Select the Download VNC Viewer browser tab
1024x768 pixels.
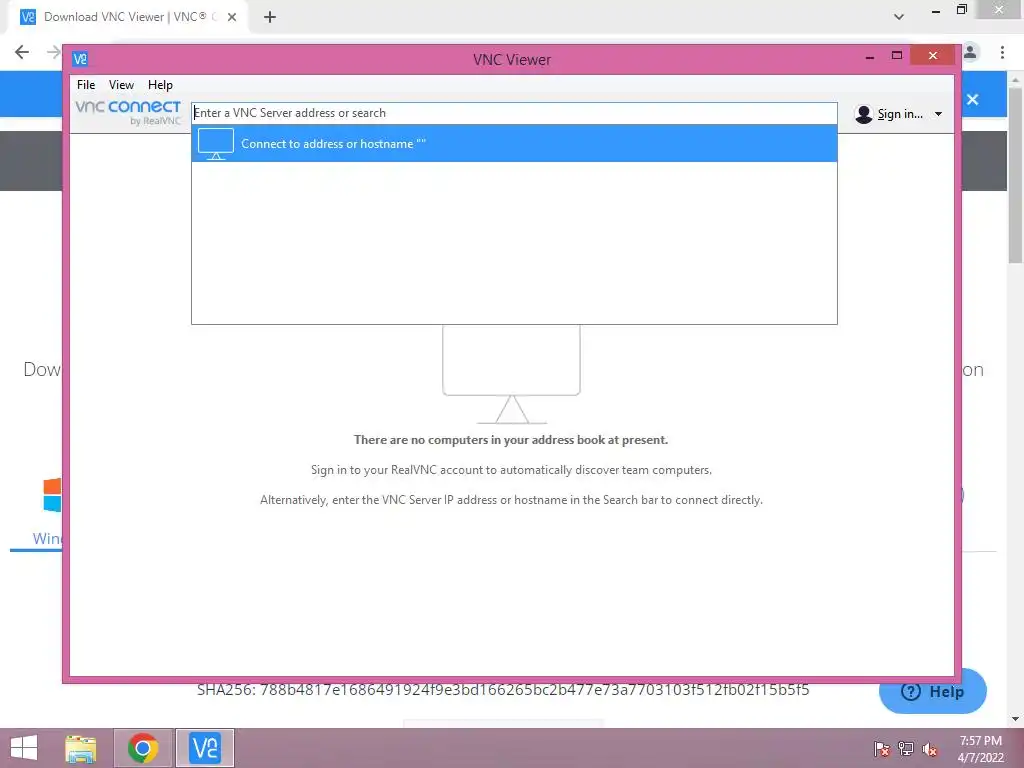point(127,17)
